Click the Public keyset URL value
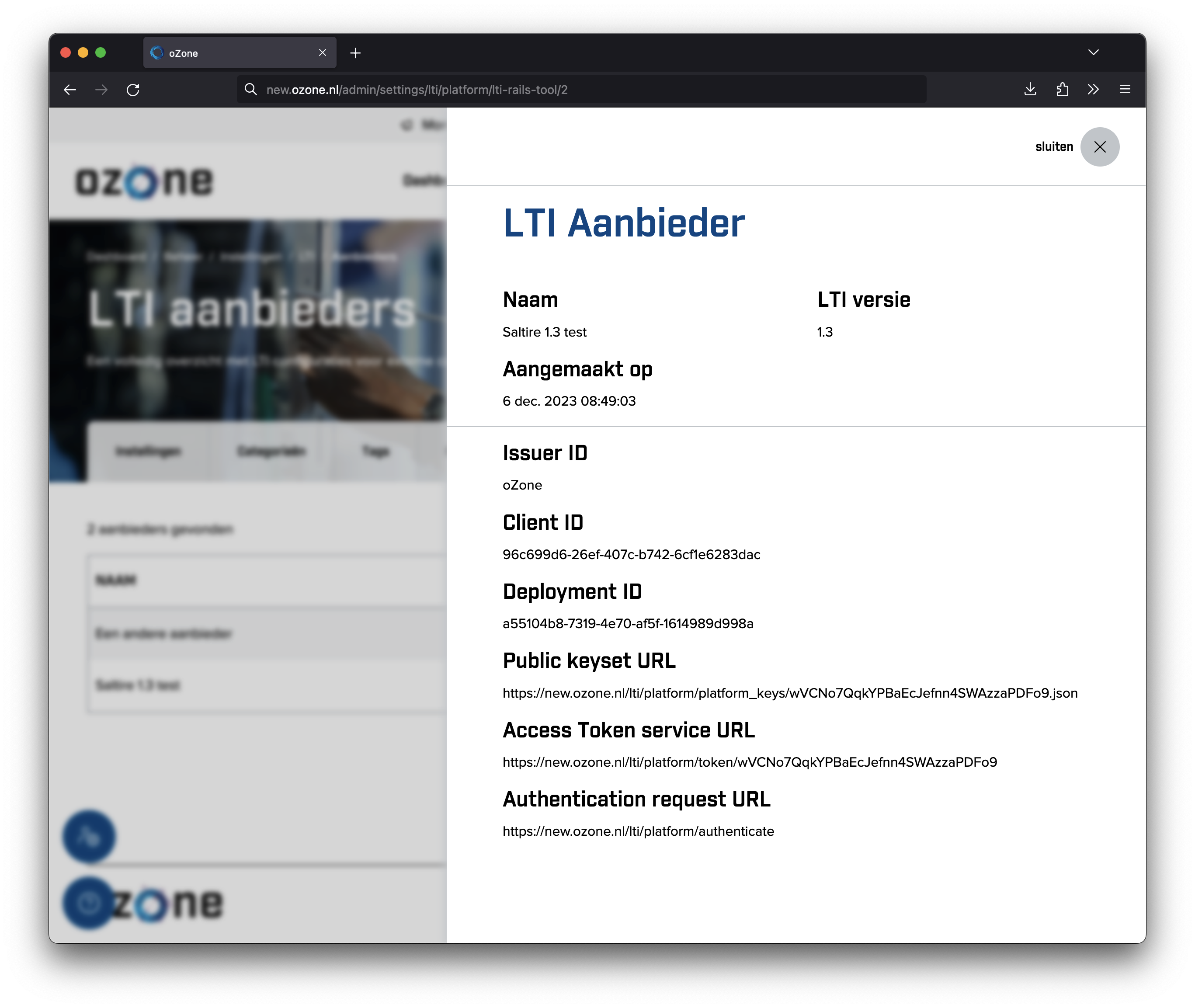This screenshot has width=1195, height=1008. [790, 693]
